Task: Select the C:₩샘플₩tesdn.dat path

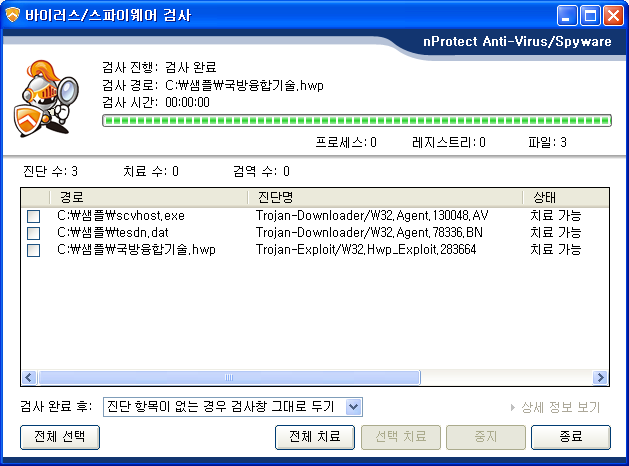Action: pyautogui.click(x=113, y=233)
